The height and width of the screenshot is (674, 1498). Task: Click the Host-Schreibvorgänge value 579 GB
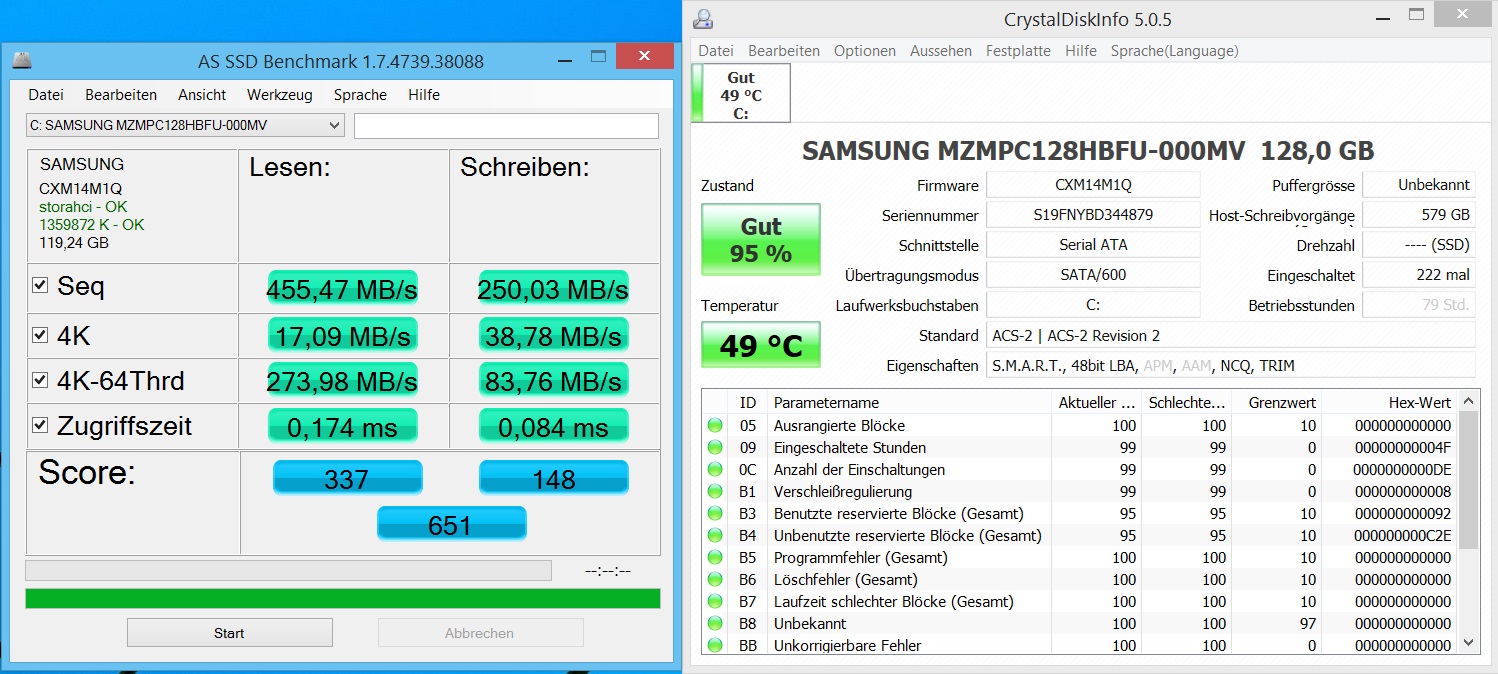pyautogui.click(x=1419, y=215)
